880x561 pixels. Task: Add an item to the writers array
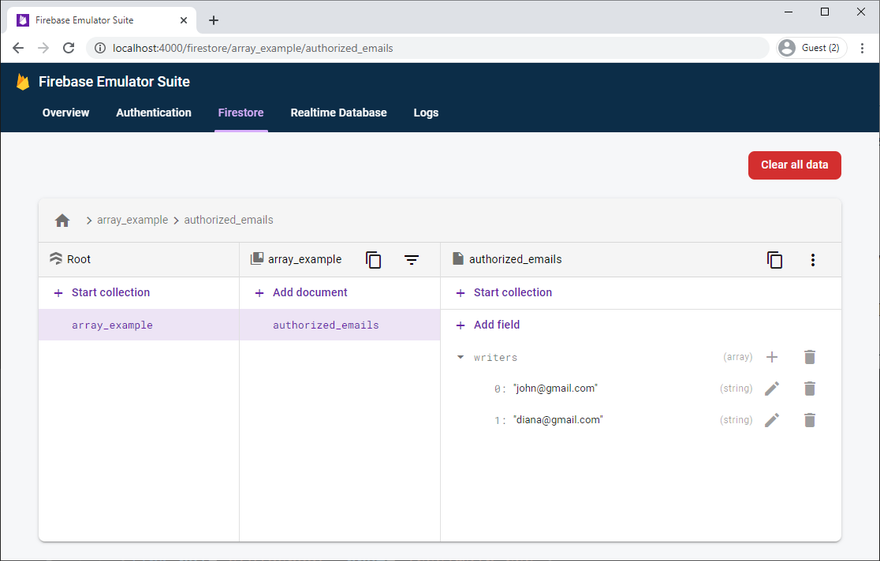click(772, 357)
